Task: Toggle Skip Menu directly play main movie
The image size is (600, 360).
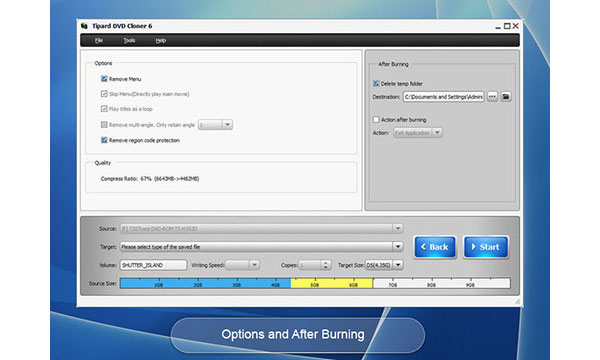Action: [104, 94]
